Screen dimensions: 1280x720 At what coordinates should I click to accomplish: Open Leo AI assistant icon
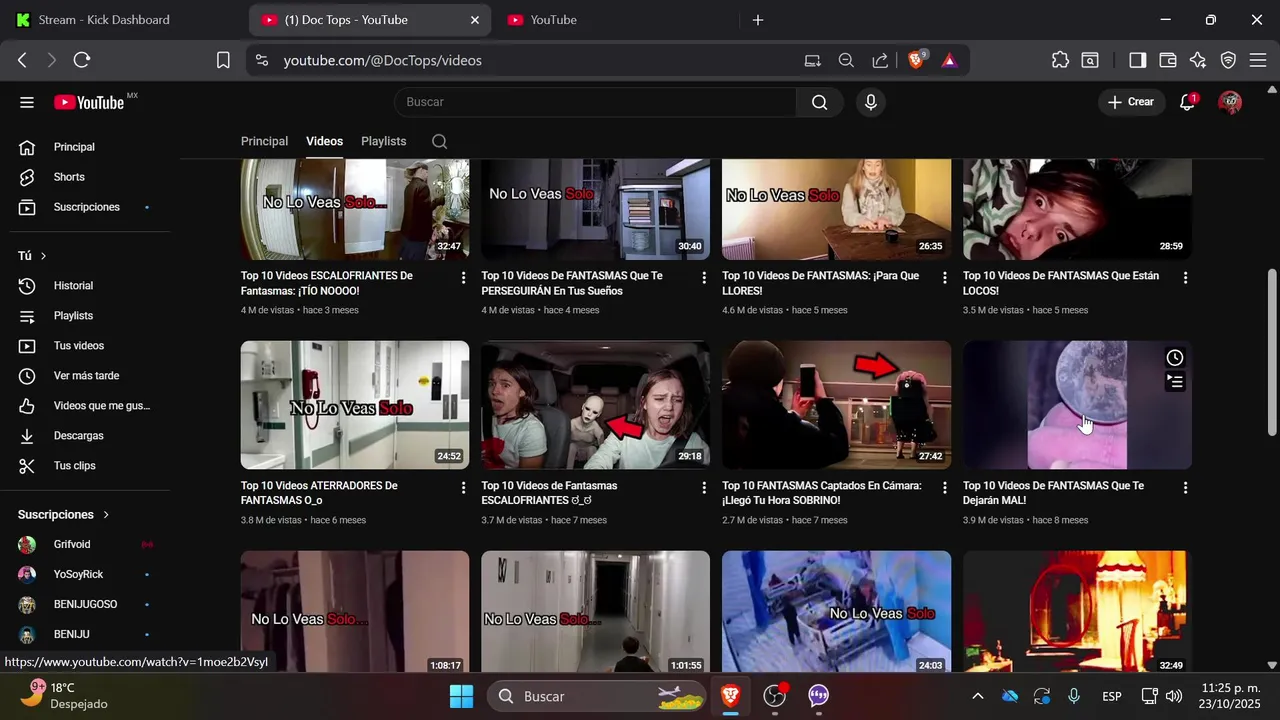click(1198, 60)
